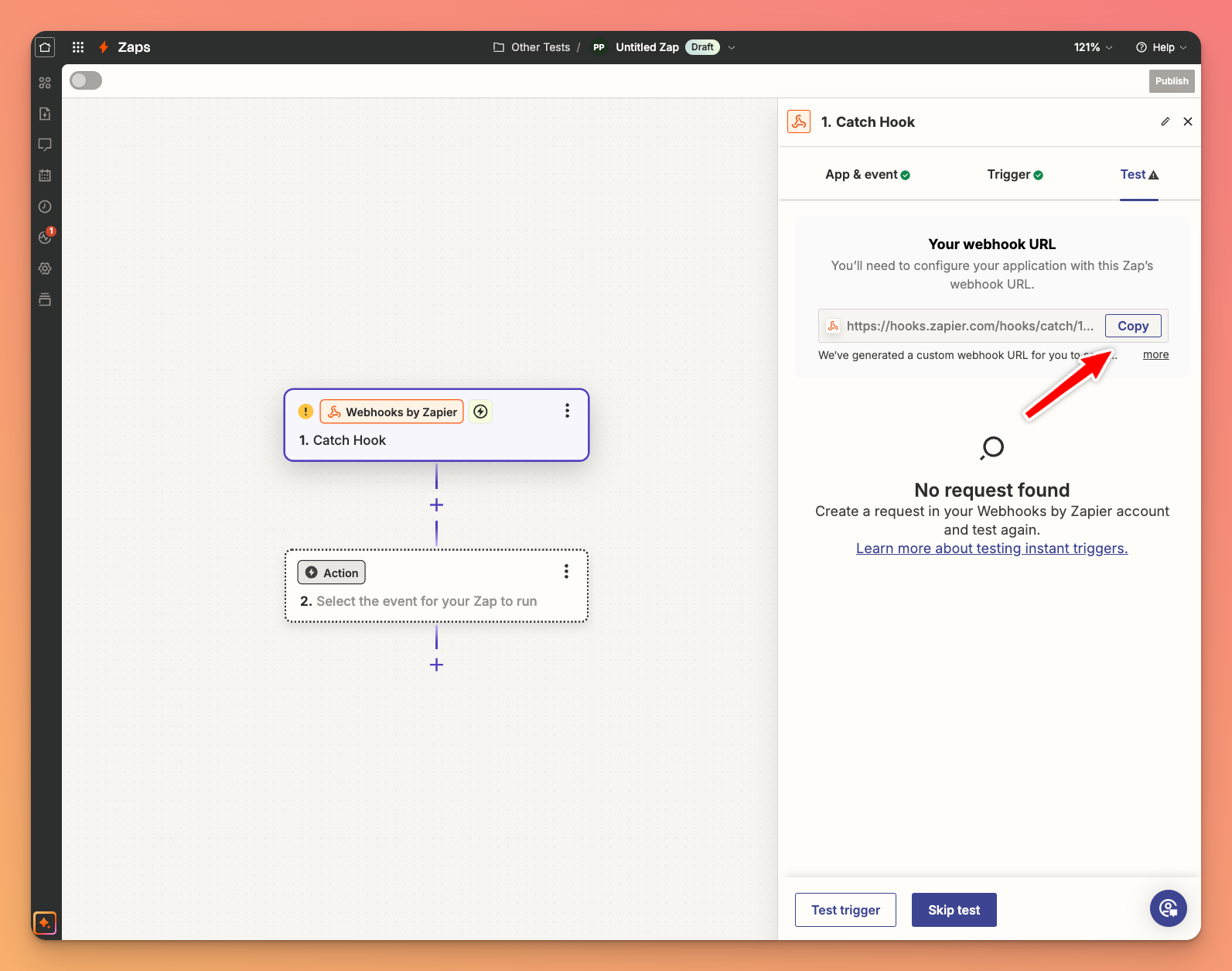Open the apps grid menu

pyautogui.click(x=78, y=47)
